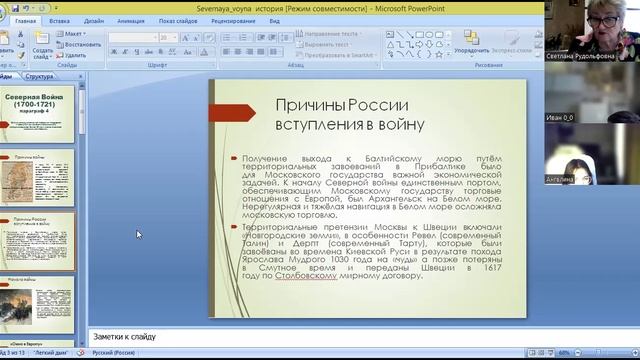Toggle Strikethrough (abc) formatting
640x360 pixels.
149,52
